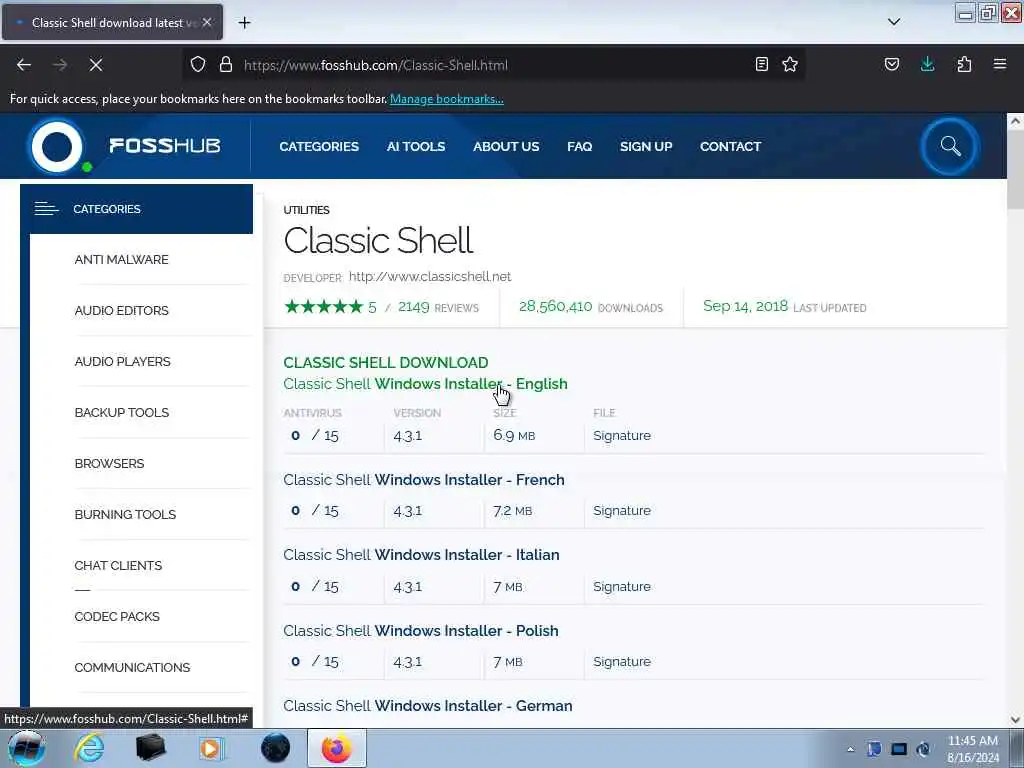This screenshot has width=1024, height=768.
Task: Open Signature for the French installer
Action: coord(622,510)
